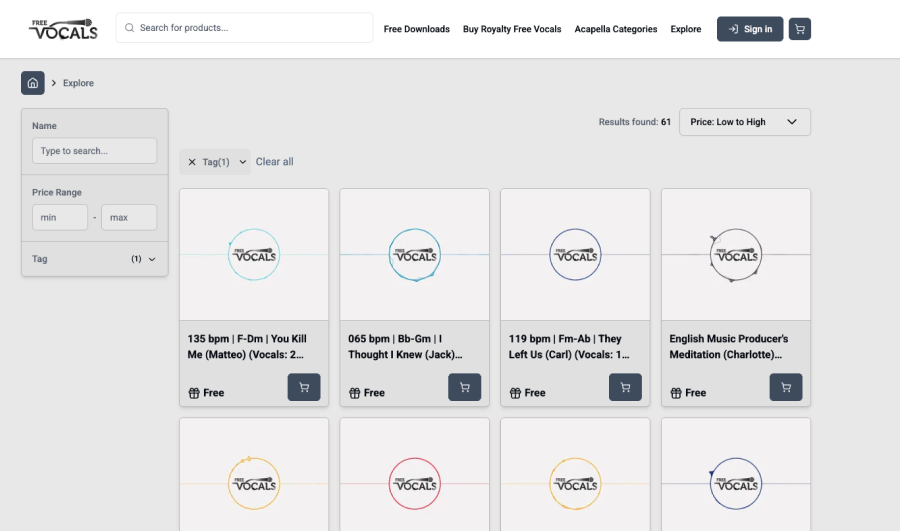Click the Sign in button
900x531 pixels.
(750, 29)
